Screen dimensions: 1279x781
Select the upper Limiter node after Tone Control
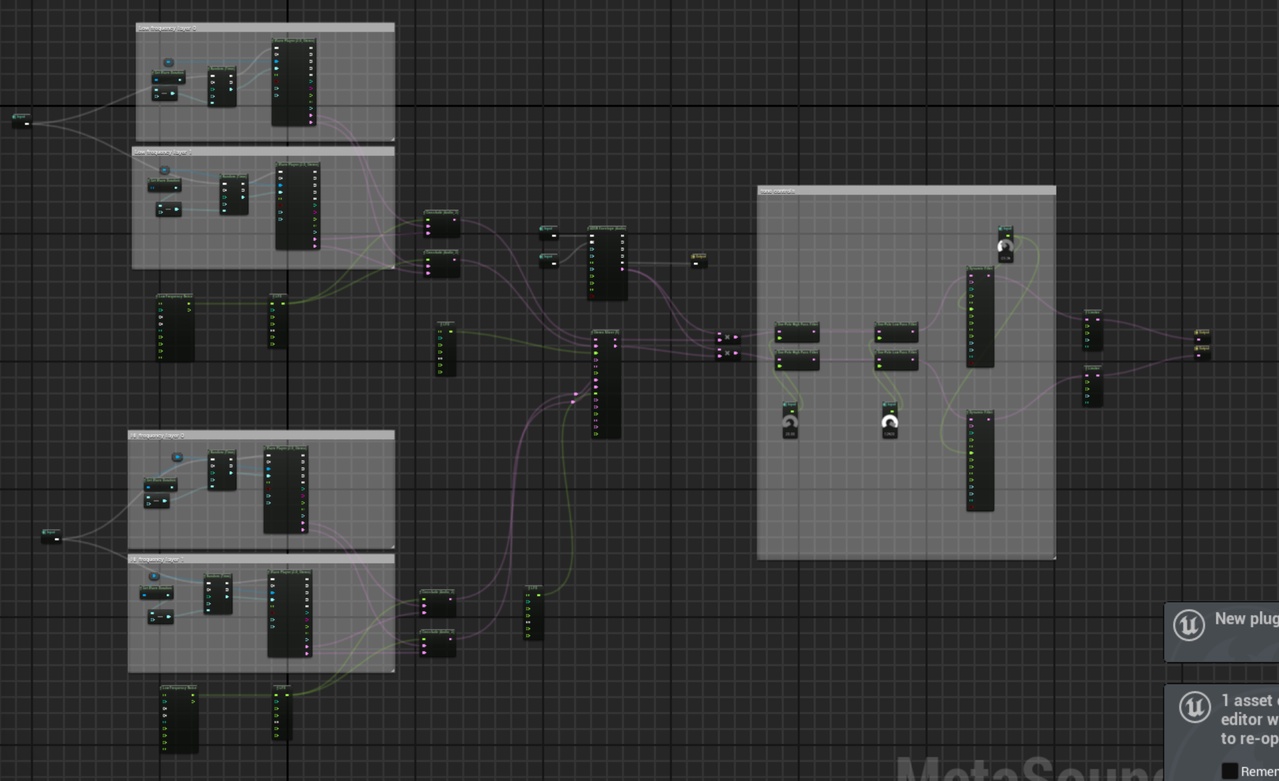[x=1093, y=330]
